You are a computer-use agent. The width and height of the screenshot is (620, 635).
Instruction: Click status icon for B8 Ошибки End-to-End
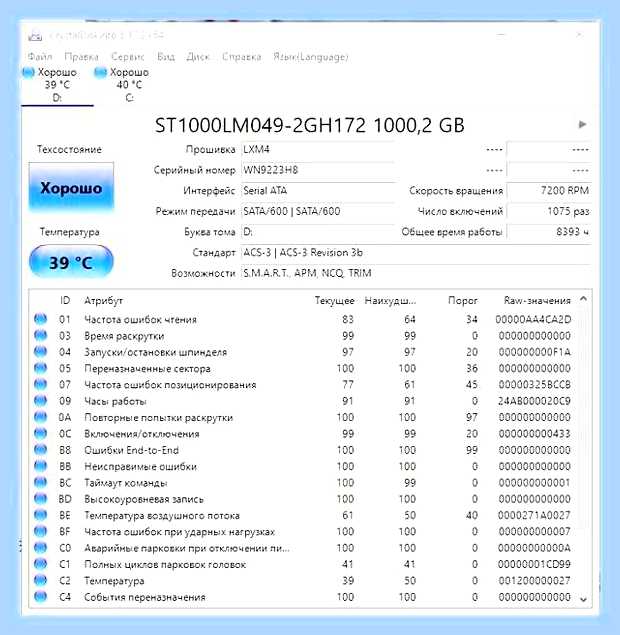(40, 450)
